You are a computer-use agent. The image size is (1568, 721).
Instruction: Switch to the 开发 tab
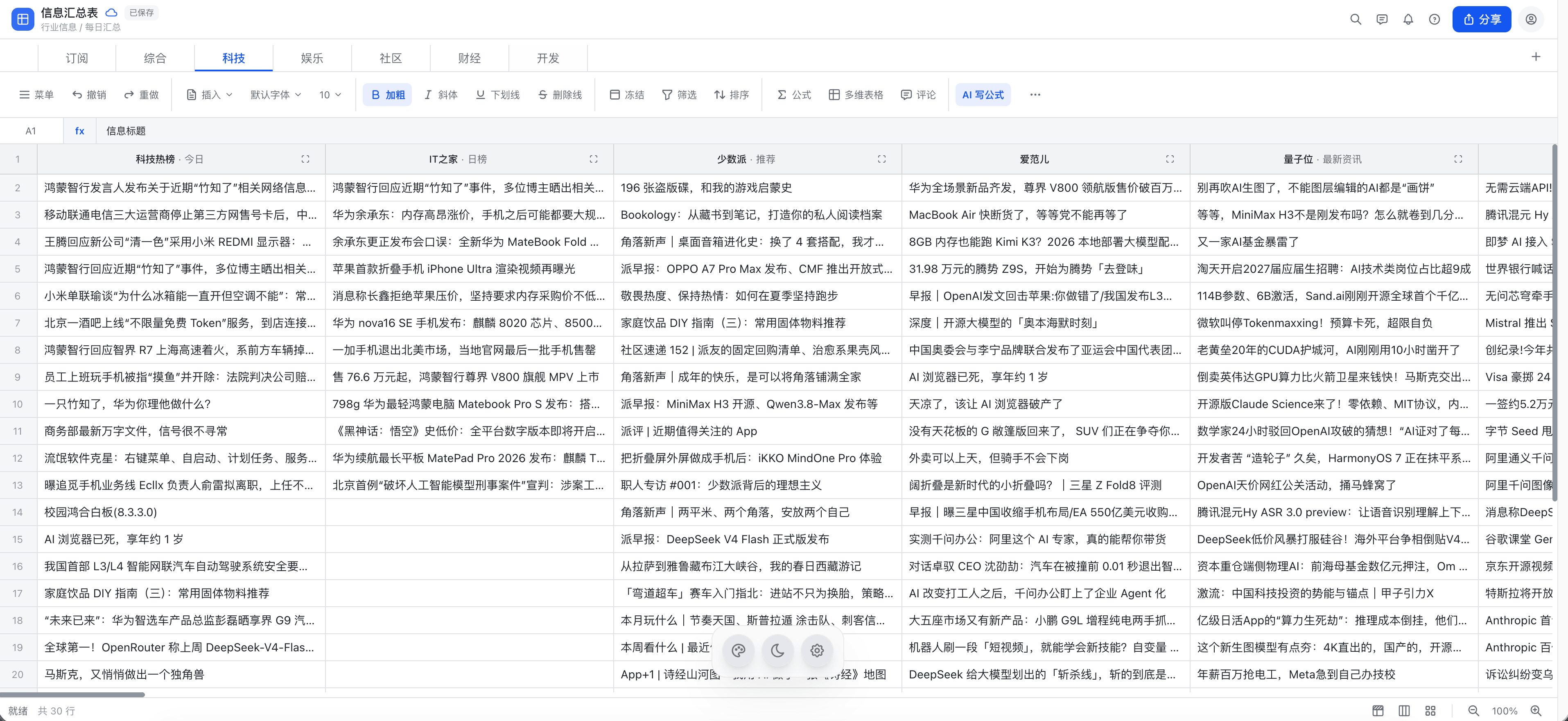(548, 58)
